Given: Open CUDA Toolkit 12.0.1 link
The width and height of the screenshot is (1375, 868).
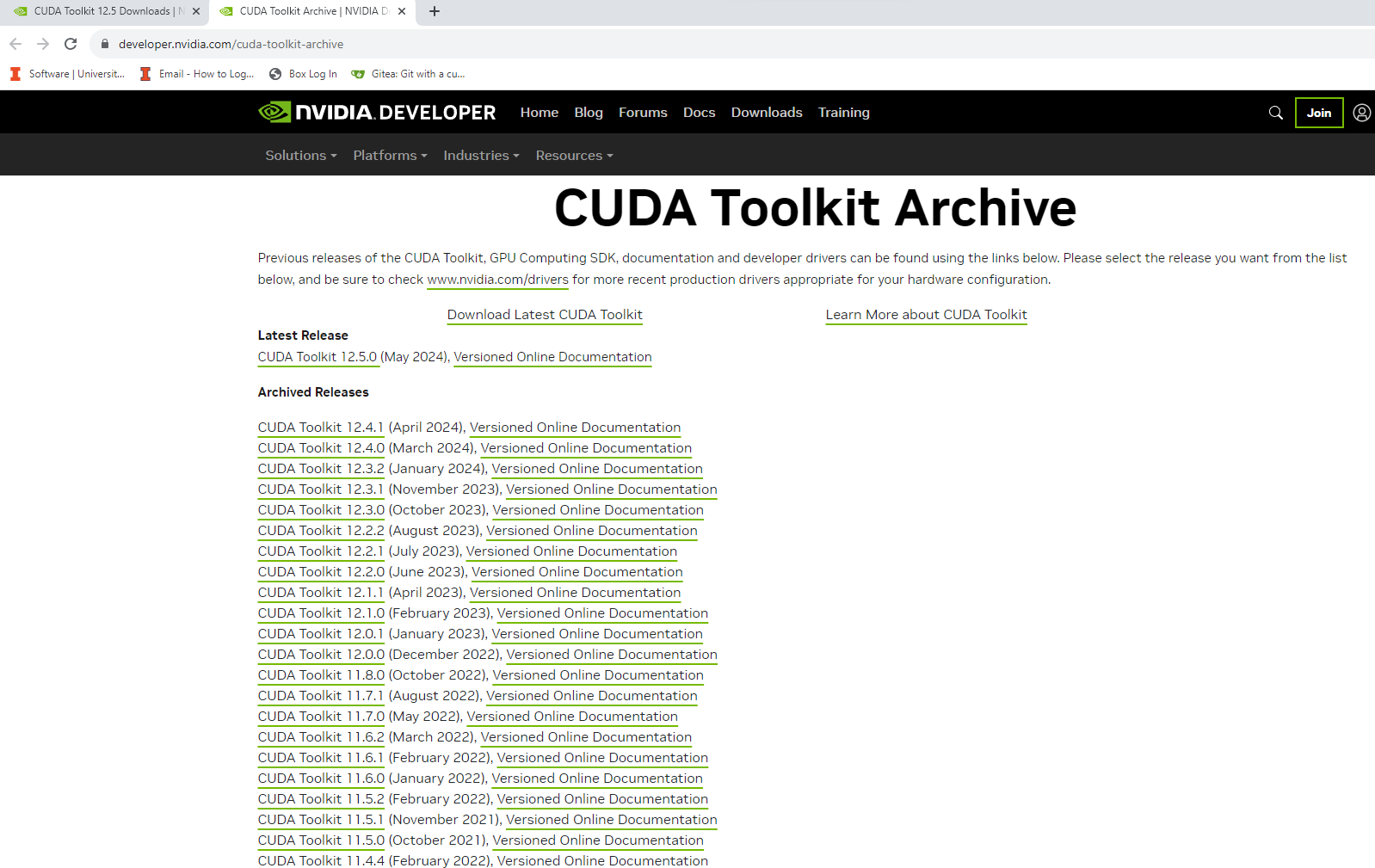Looking at the screenshot, I should (x=321, y=634).
